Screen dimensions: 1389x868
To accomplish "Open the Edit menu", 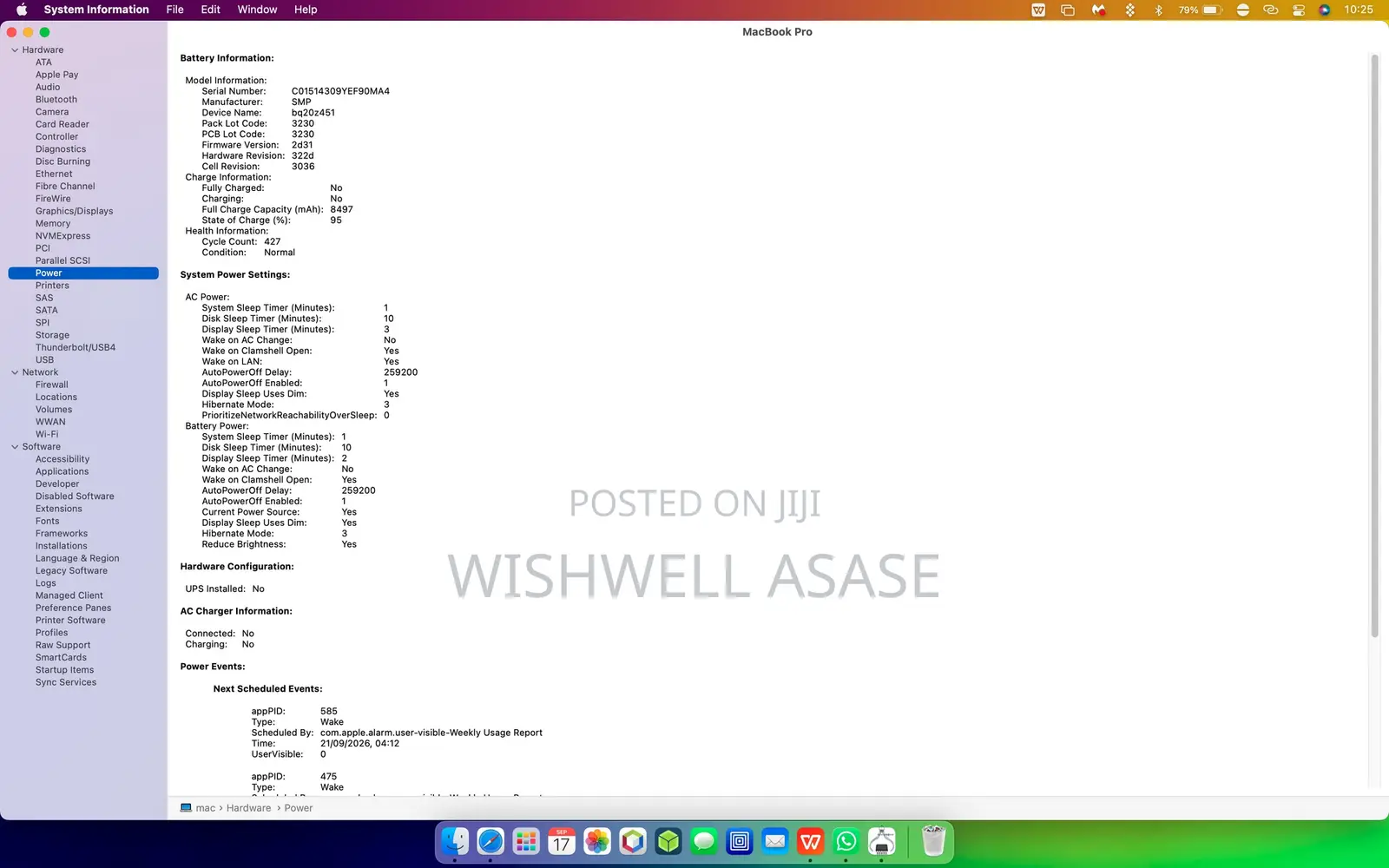I will [211, 10].
